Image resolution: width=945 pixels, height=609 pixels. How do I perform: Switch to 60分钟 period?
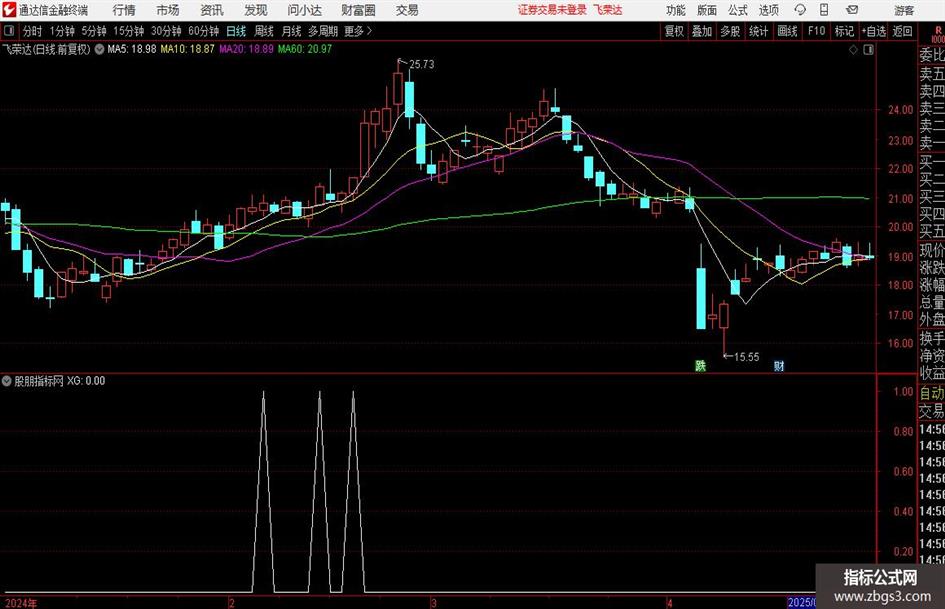tap(203, 31)
